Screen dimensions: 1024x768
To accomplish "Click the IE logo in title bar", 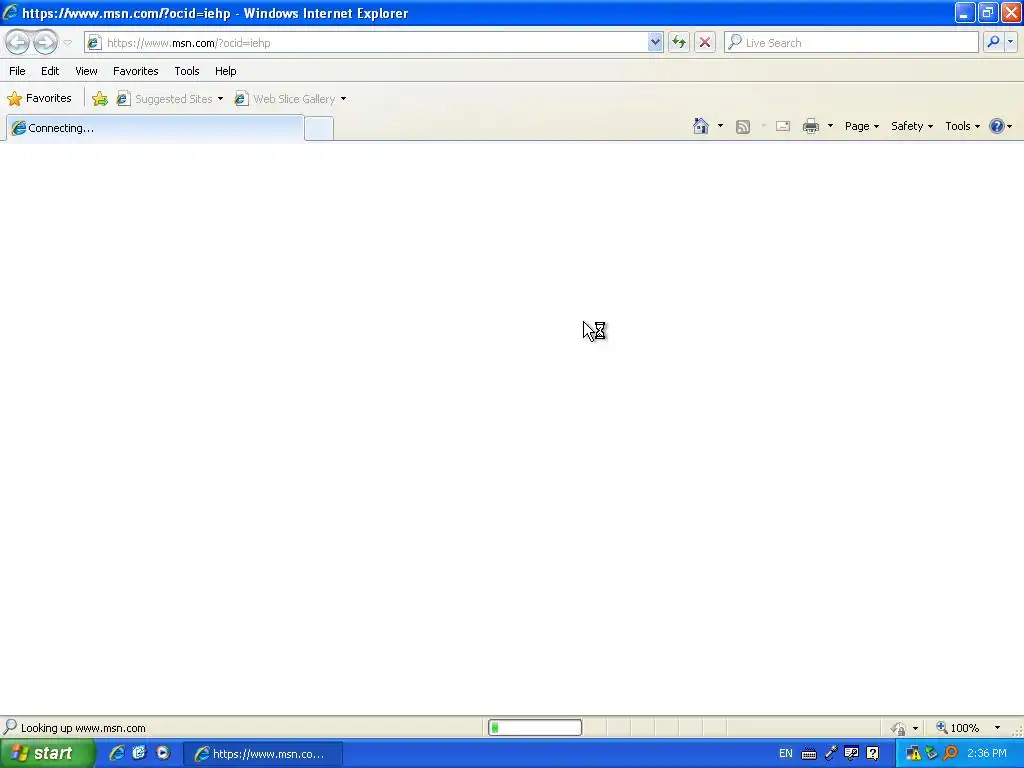I will pos(10,12).
